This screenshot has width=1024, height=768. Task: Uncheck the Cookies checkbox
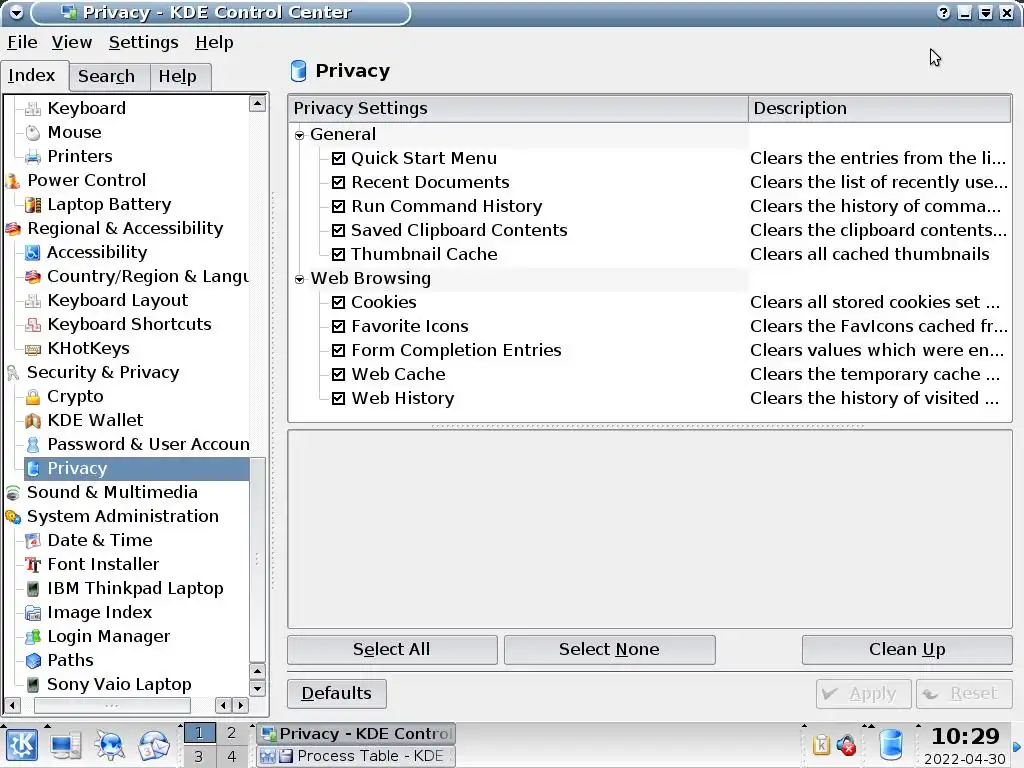[x=338, y=302]
